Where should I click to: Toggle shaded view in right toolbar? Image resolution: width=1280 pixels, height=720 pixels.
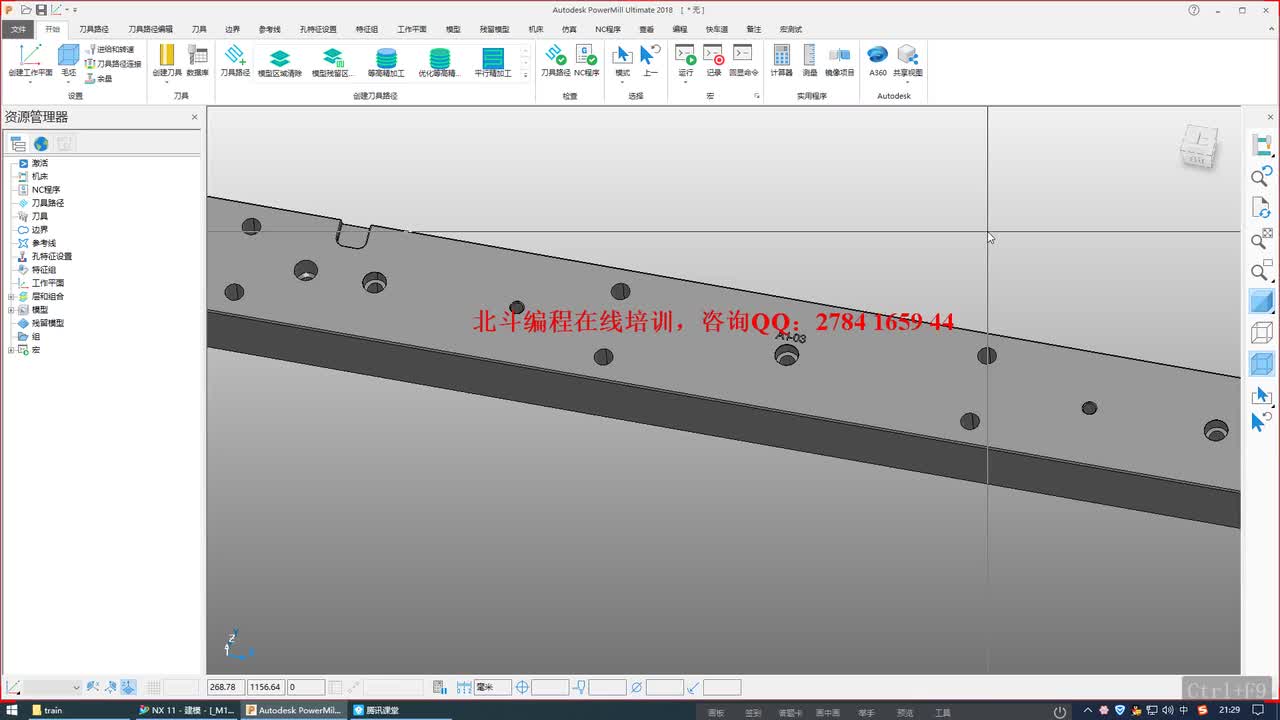1261,302
